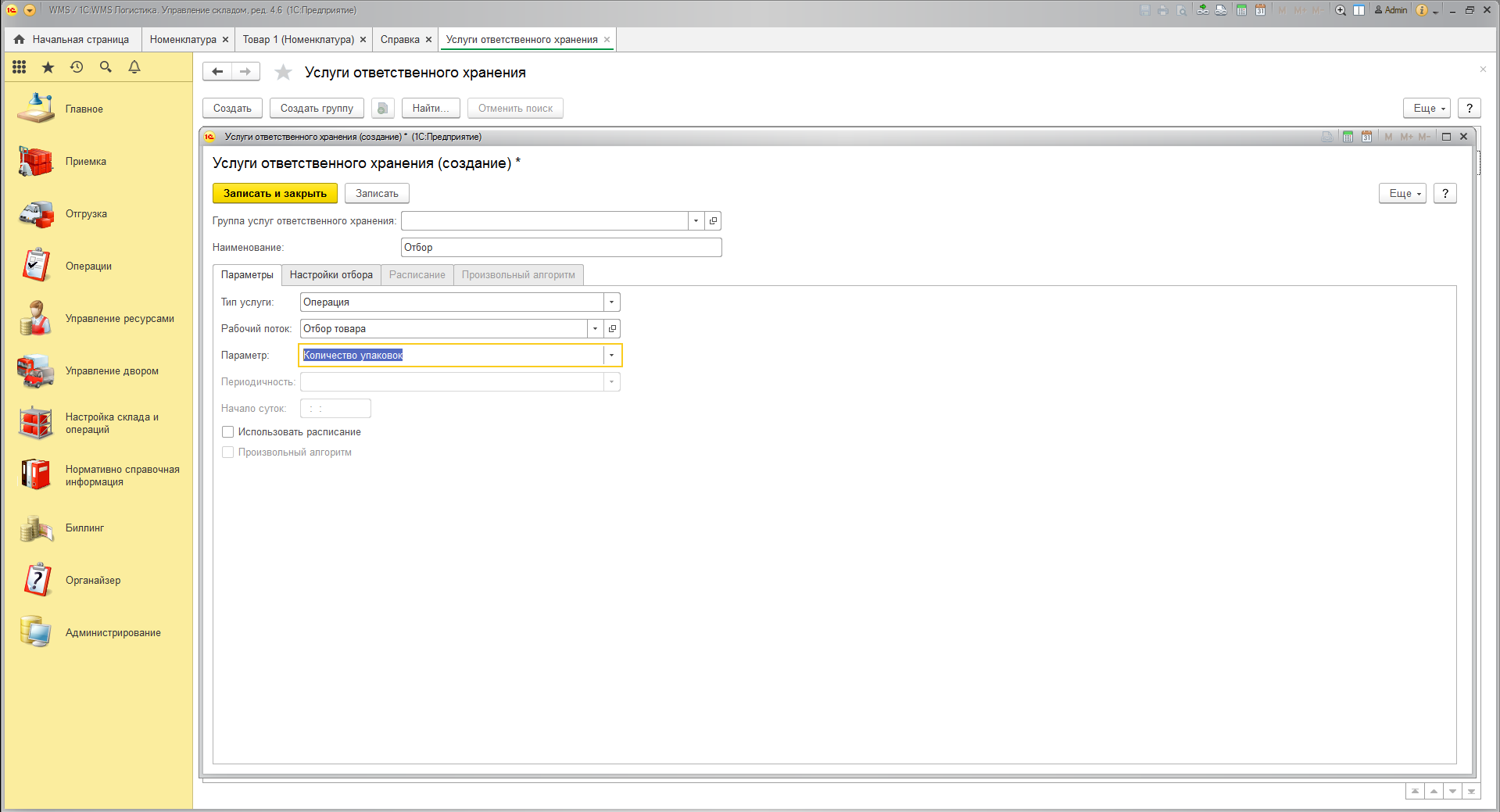Click the Наименование input field
The image size is (1500, 812).
pyautogui.click(x=560, y=248)
